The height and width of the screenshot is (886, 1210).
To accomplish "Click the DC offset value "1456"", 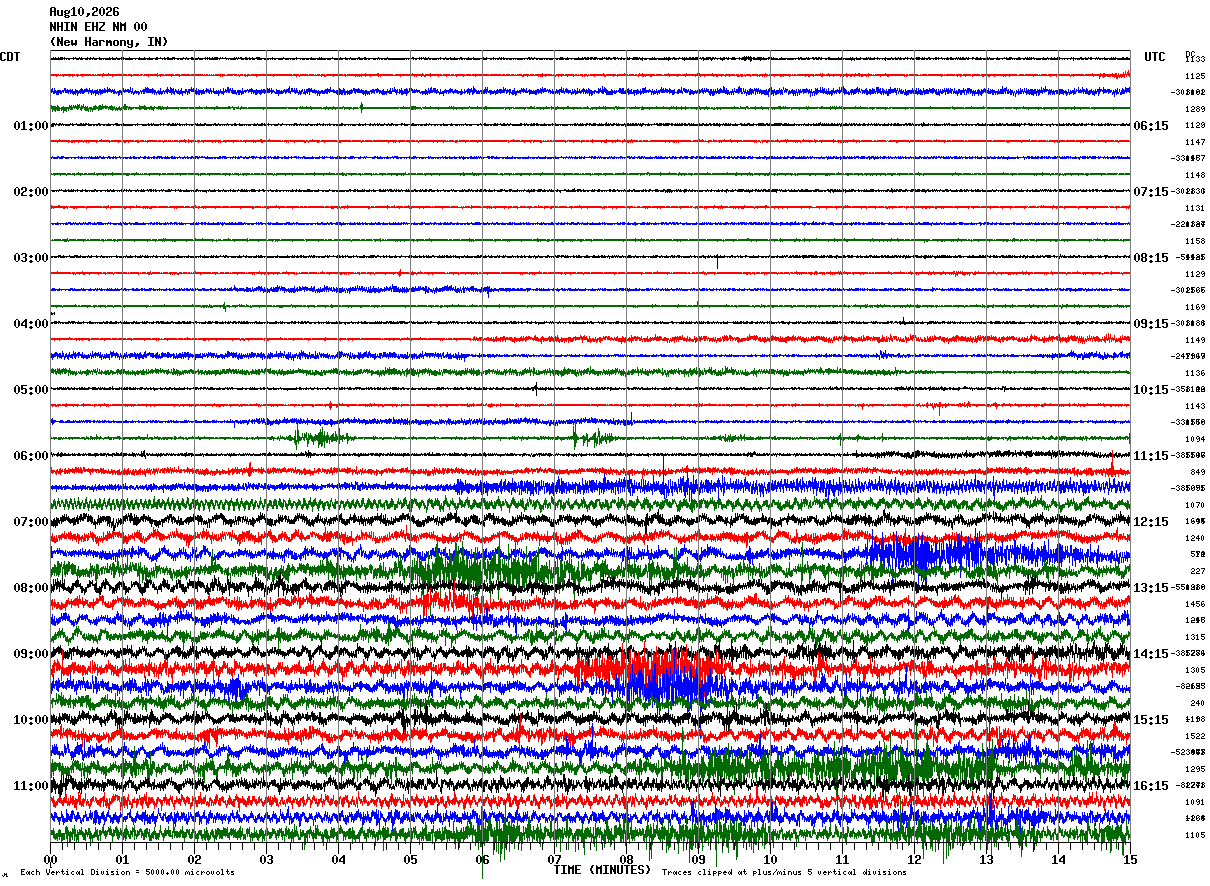I will (1195, 604).
